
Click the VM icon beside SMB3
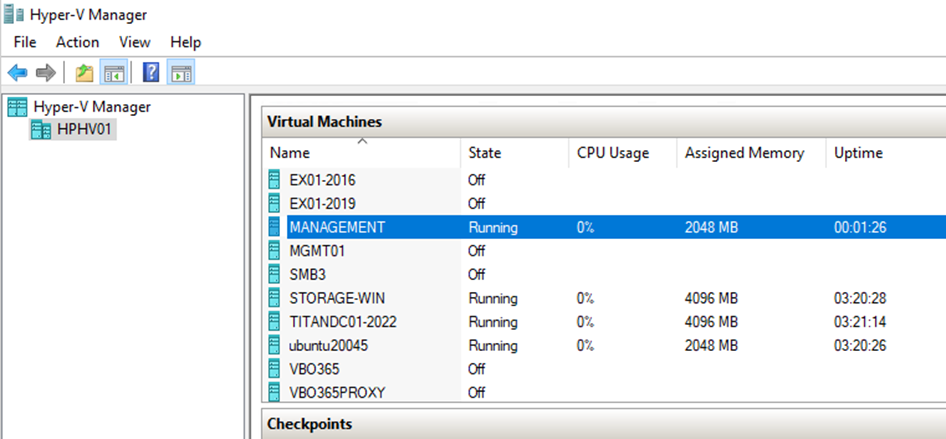click(275, 274)
